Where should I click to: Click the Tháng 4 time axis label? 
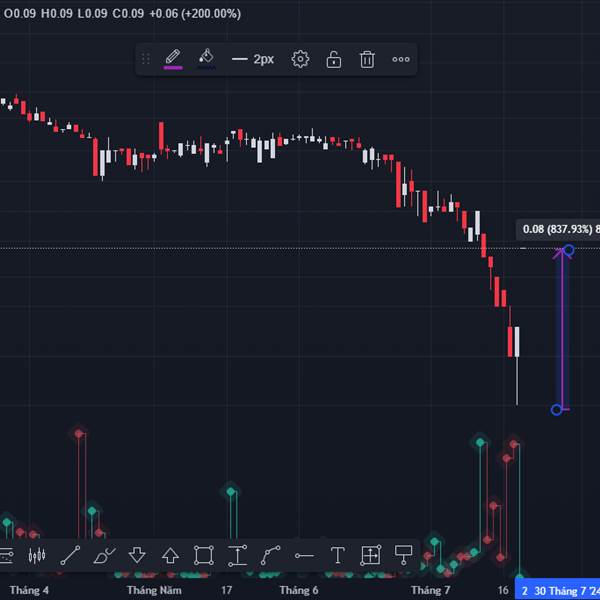coord(29,590)
